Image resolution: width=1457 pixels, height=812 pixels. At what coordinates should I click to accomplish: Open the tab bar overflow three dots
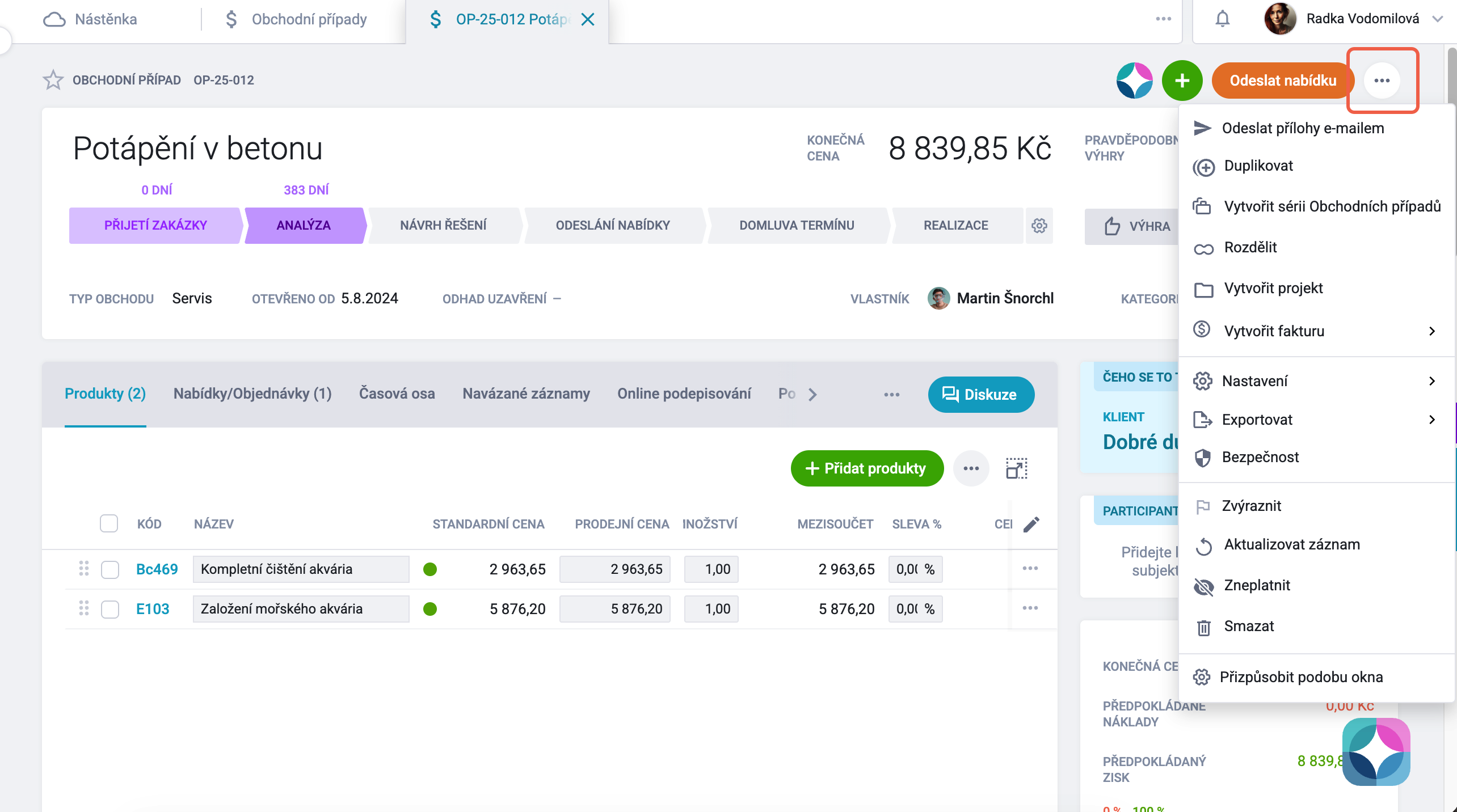pos(1164,19)
